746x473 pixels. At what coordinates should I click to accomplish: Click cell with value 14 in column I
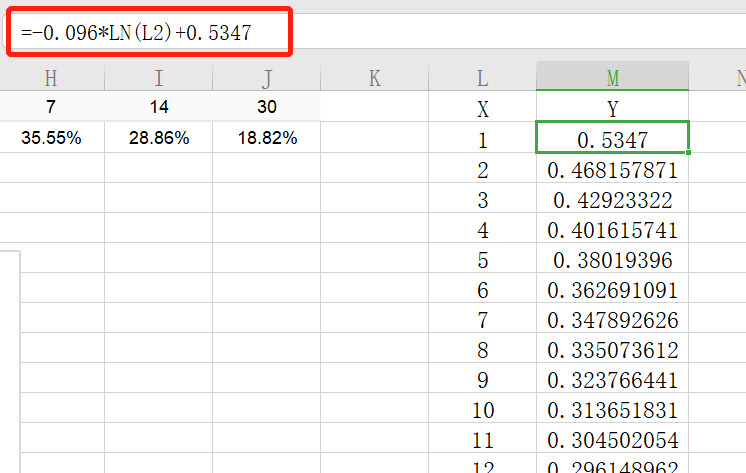[159, 107]
